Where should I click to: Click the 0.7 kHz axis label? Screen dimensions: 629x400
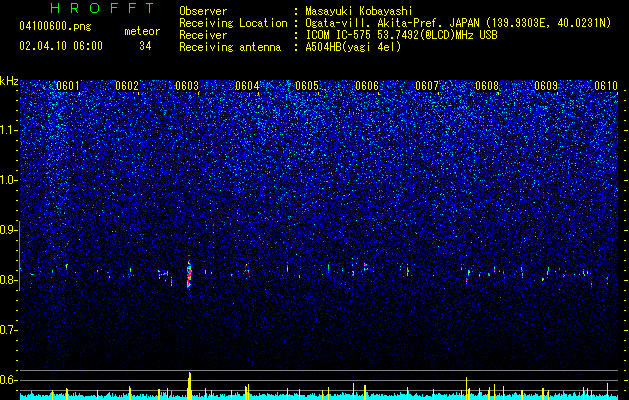coord(8,330)
